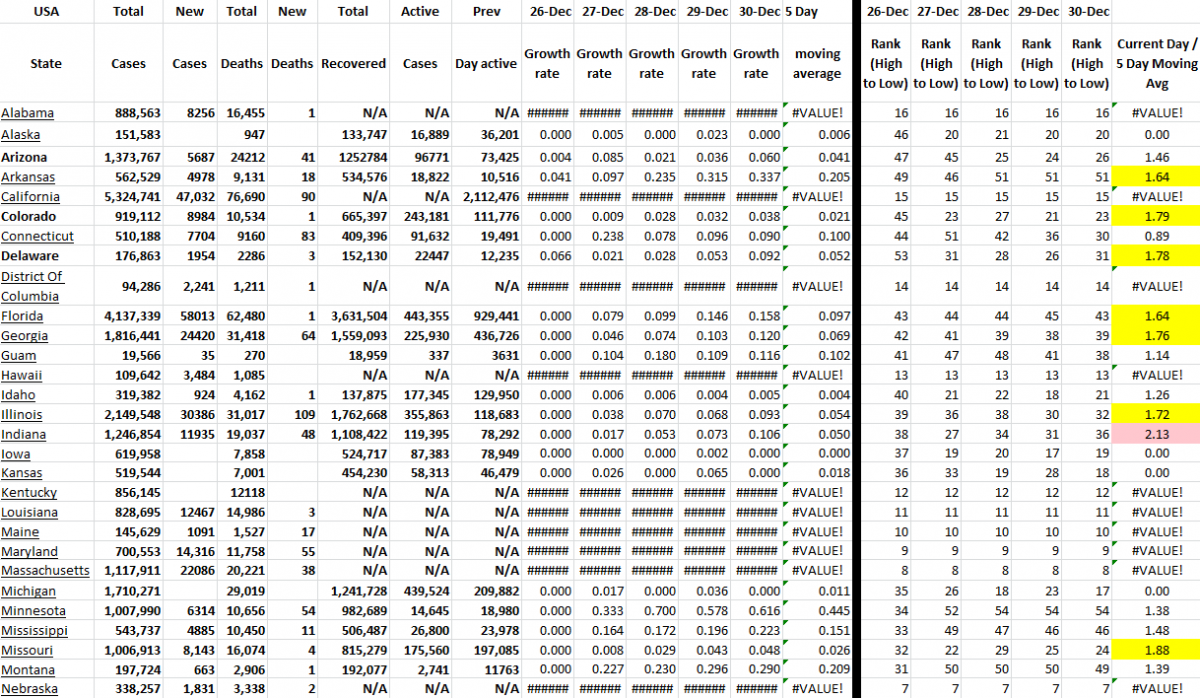Open the Guam hyperlink
This screenshot has height=698, width=1200.
pyautogui.click(x=18, y=354)
